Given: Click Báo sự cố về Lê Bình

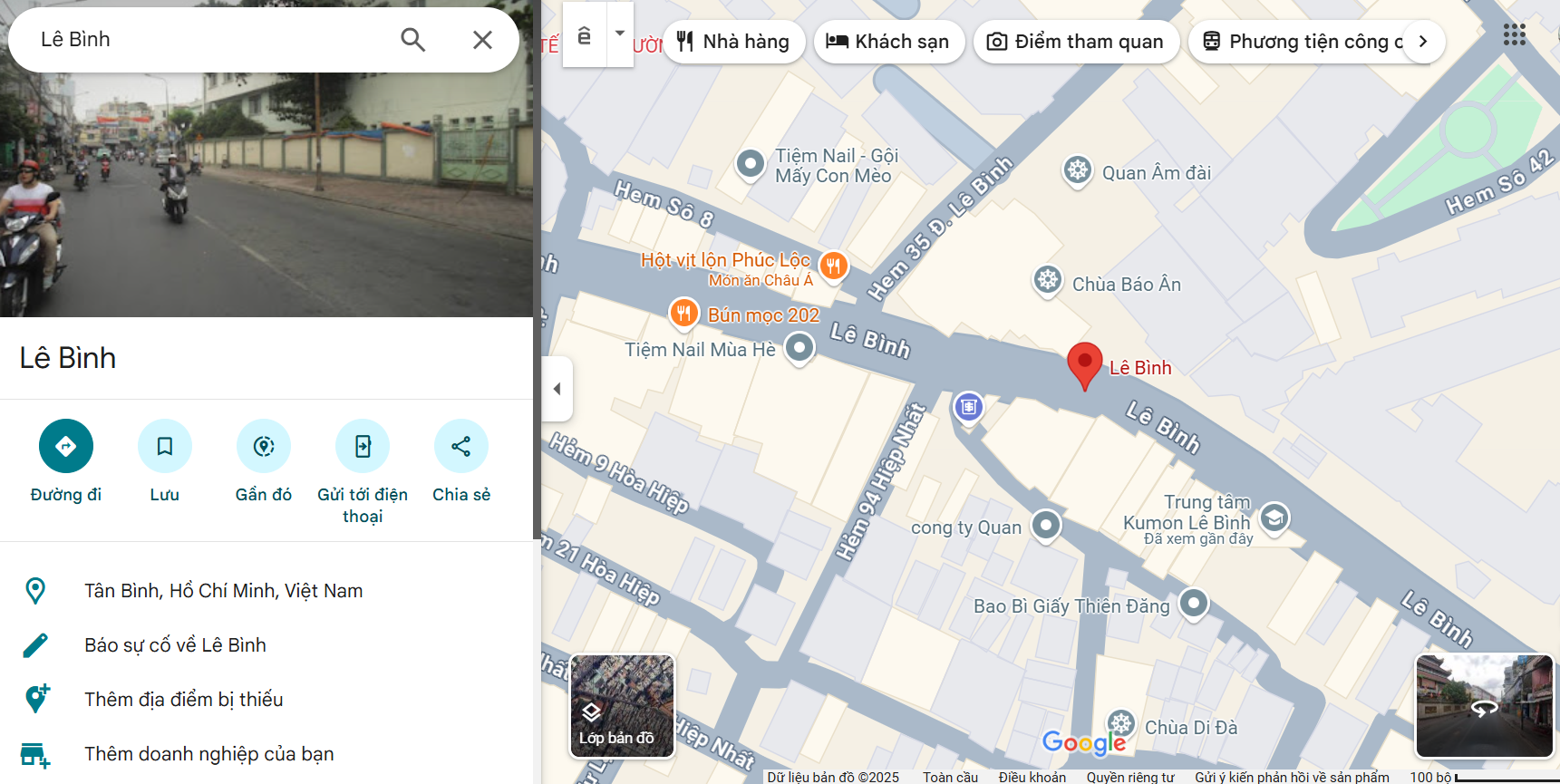Looking at the screenshot, I should [266, 645].
